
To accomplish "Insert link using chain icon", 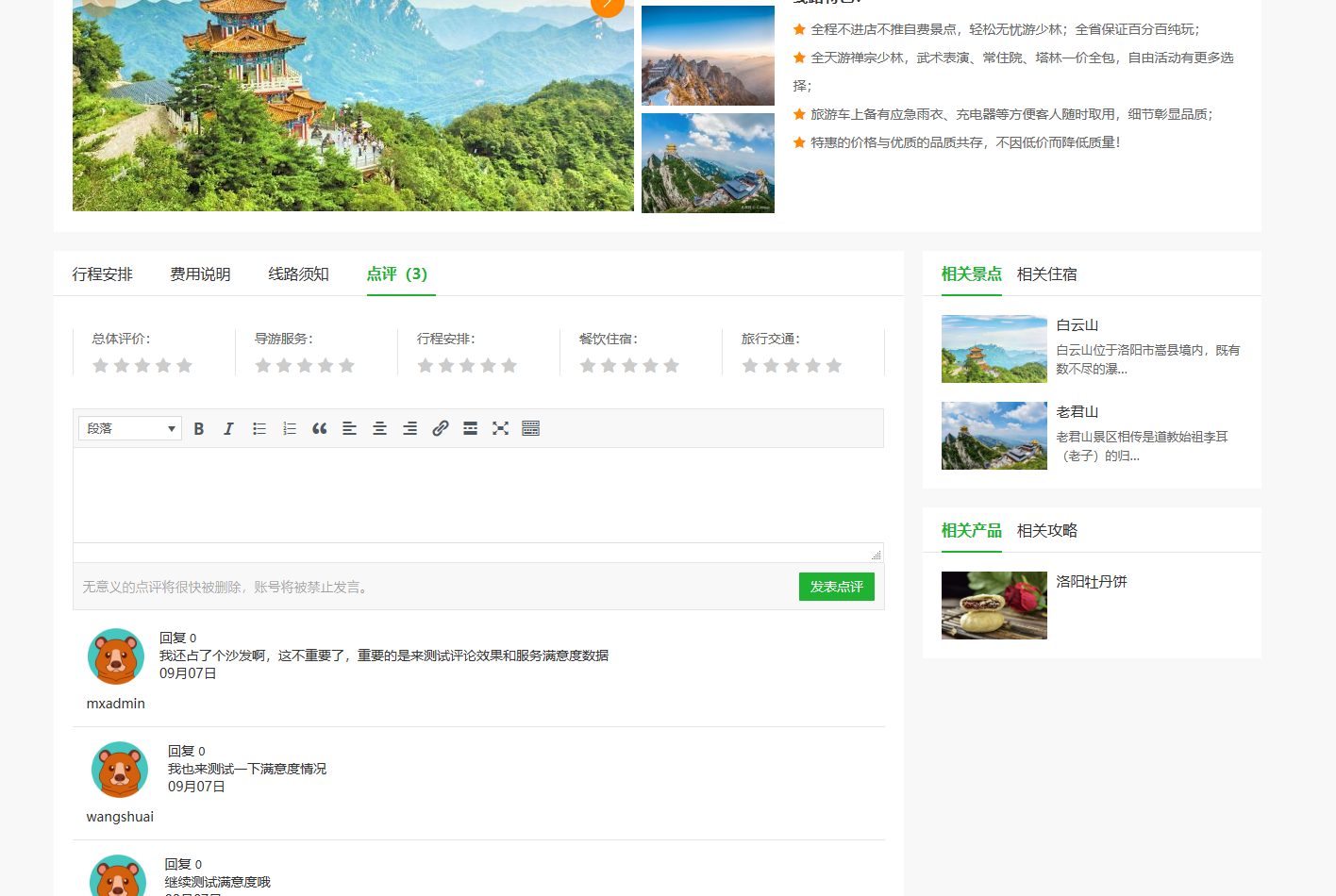I will (x=440, y=428).
